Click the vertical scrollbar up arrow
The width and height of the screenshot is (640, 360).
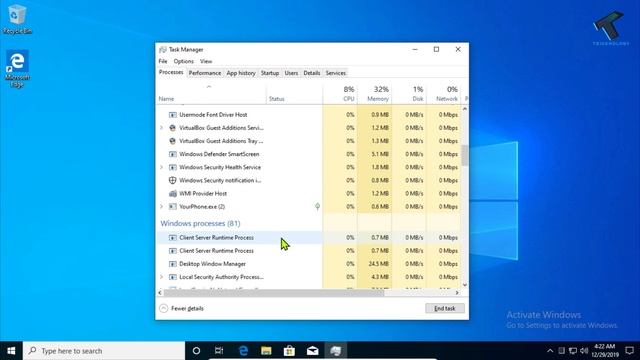click(x=464, y=109)
